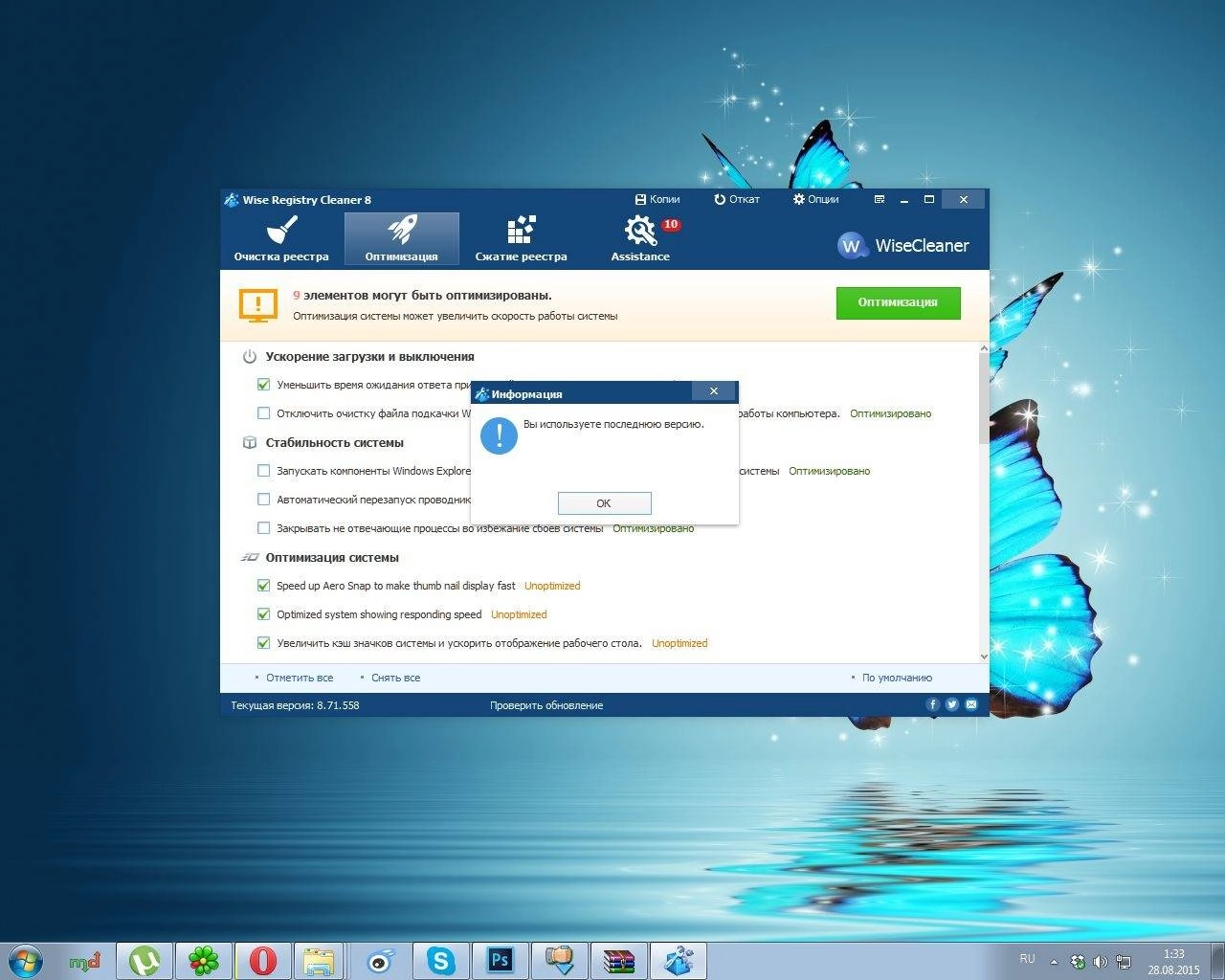This screenshot has width=1225, height=980.
Task: Click the scrollbar up arrow
Action: pos(984,349)
